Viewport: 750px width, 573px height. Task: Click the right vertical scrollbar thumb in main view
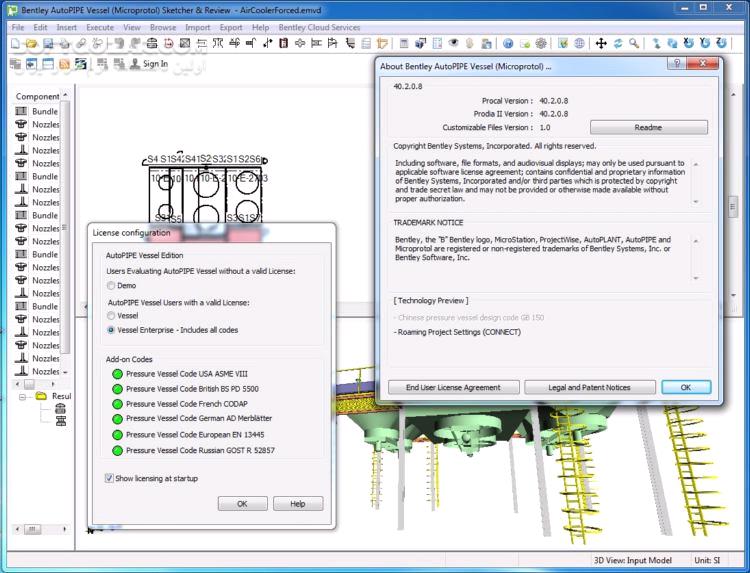click(x=732, y=207)
